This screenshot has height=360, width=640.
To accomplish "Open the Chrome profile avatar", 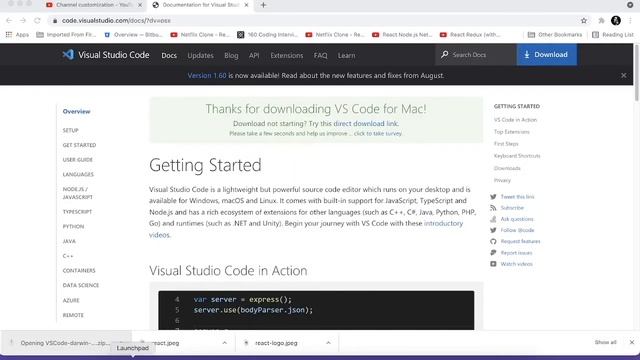I will tap(616, 20).
